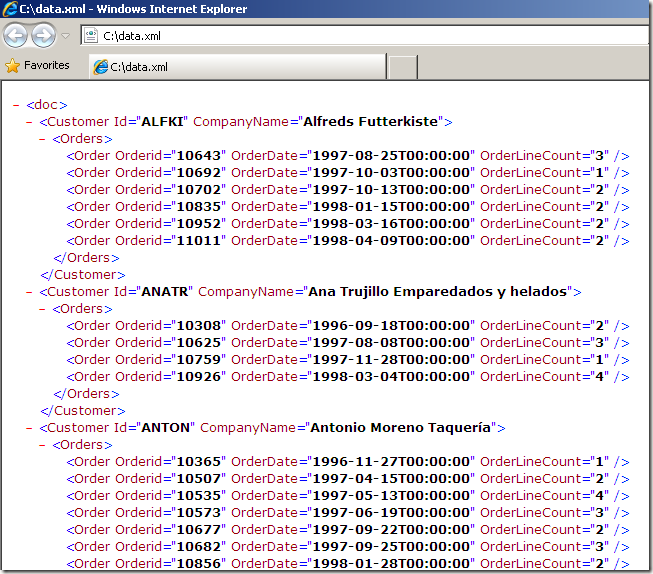The image size is (653, 574).
Task: Click OrderDate 1997-08-25T00:00:00
Action: tap(391, 156)
